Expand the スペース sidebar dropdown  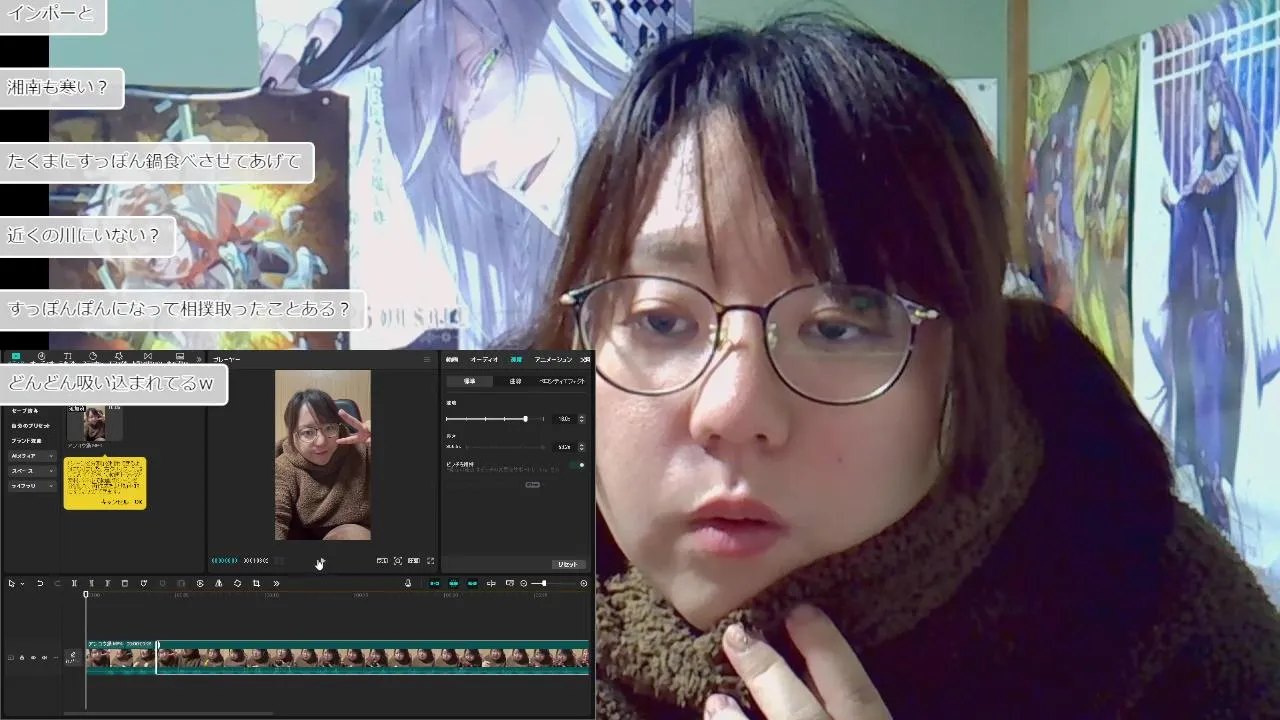pos(51,471)
